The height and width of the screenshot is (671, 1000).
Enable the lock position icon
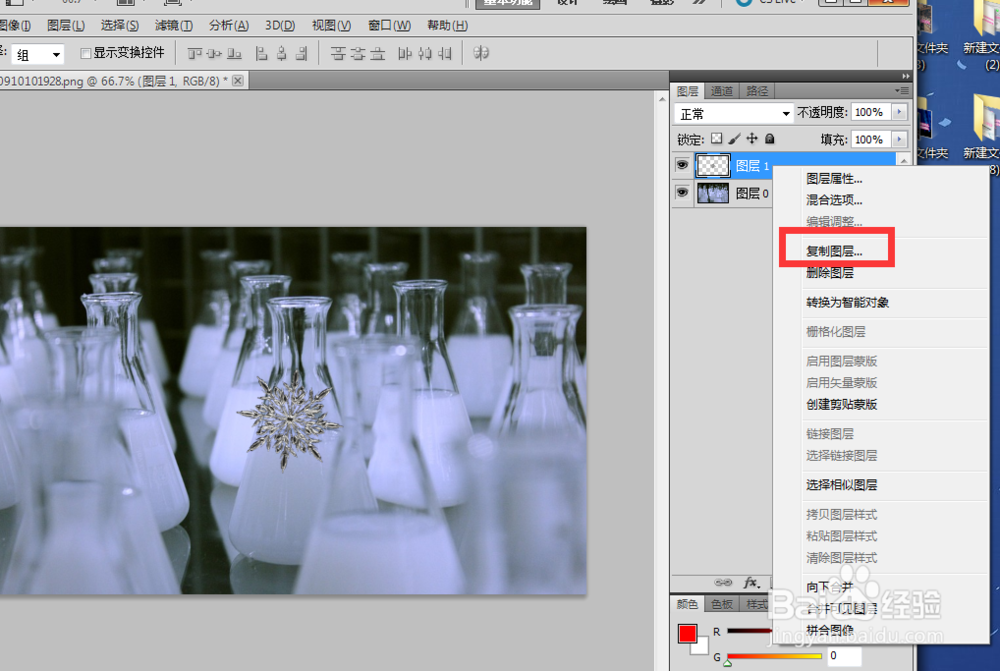tap(751, 139)
